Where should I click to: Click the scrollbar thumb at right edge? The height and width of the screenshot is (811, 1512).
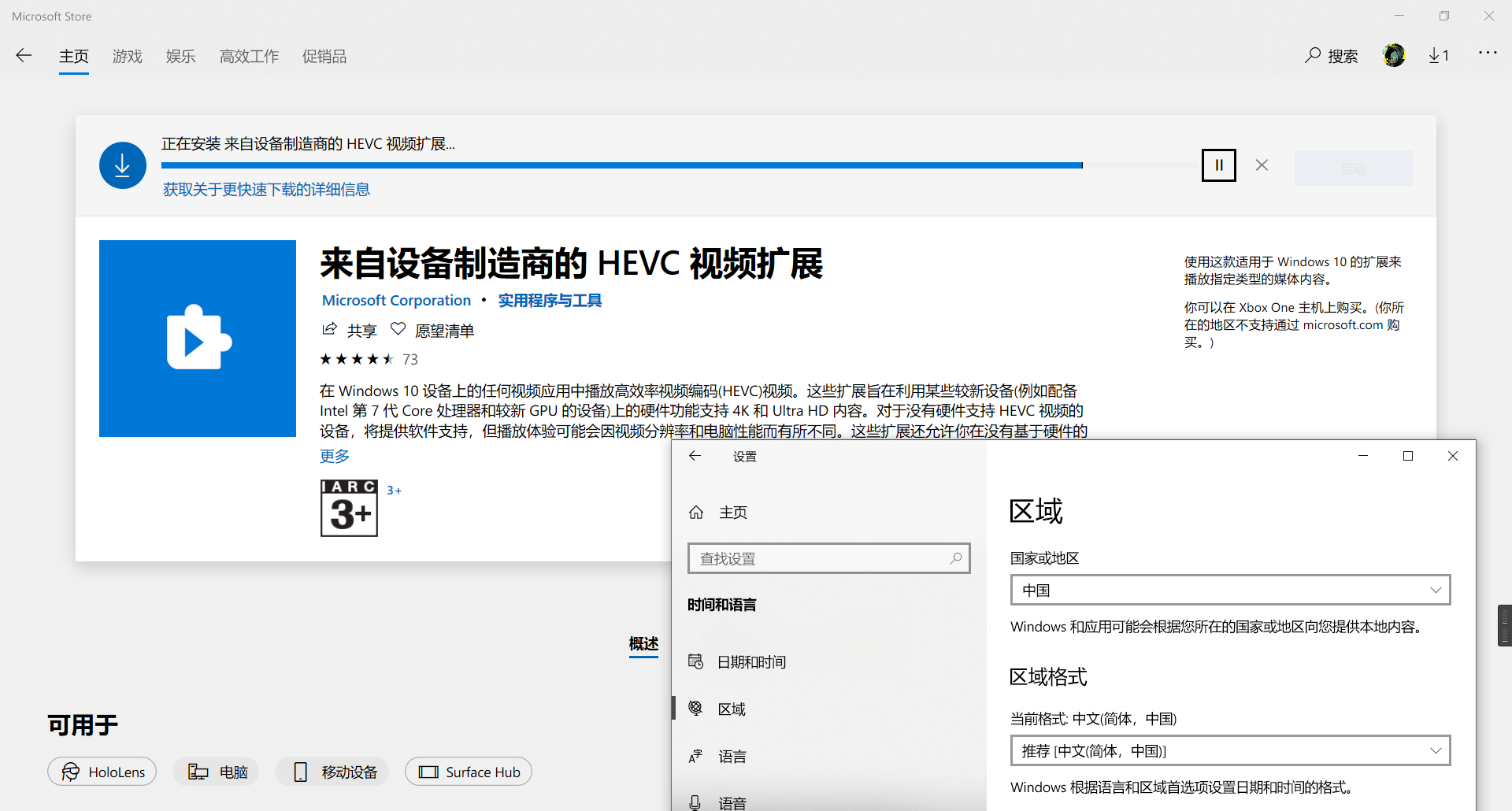tap(1505, 625)
